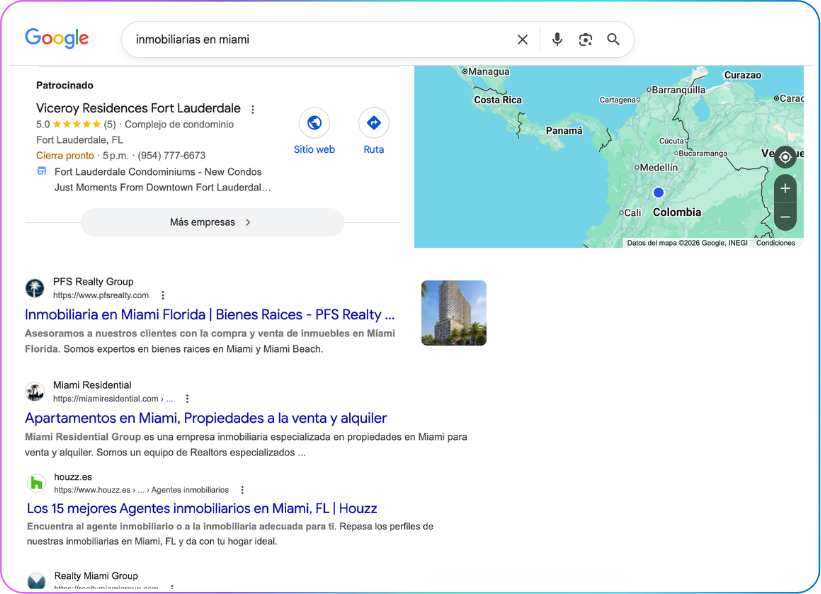The height and width of the screenshot is (594, 821).
Task: Click Fort Lauderdale Condominiums - New Condos text
Action: pos(158,172)
